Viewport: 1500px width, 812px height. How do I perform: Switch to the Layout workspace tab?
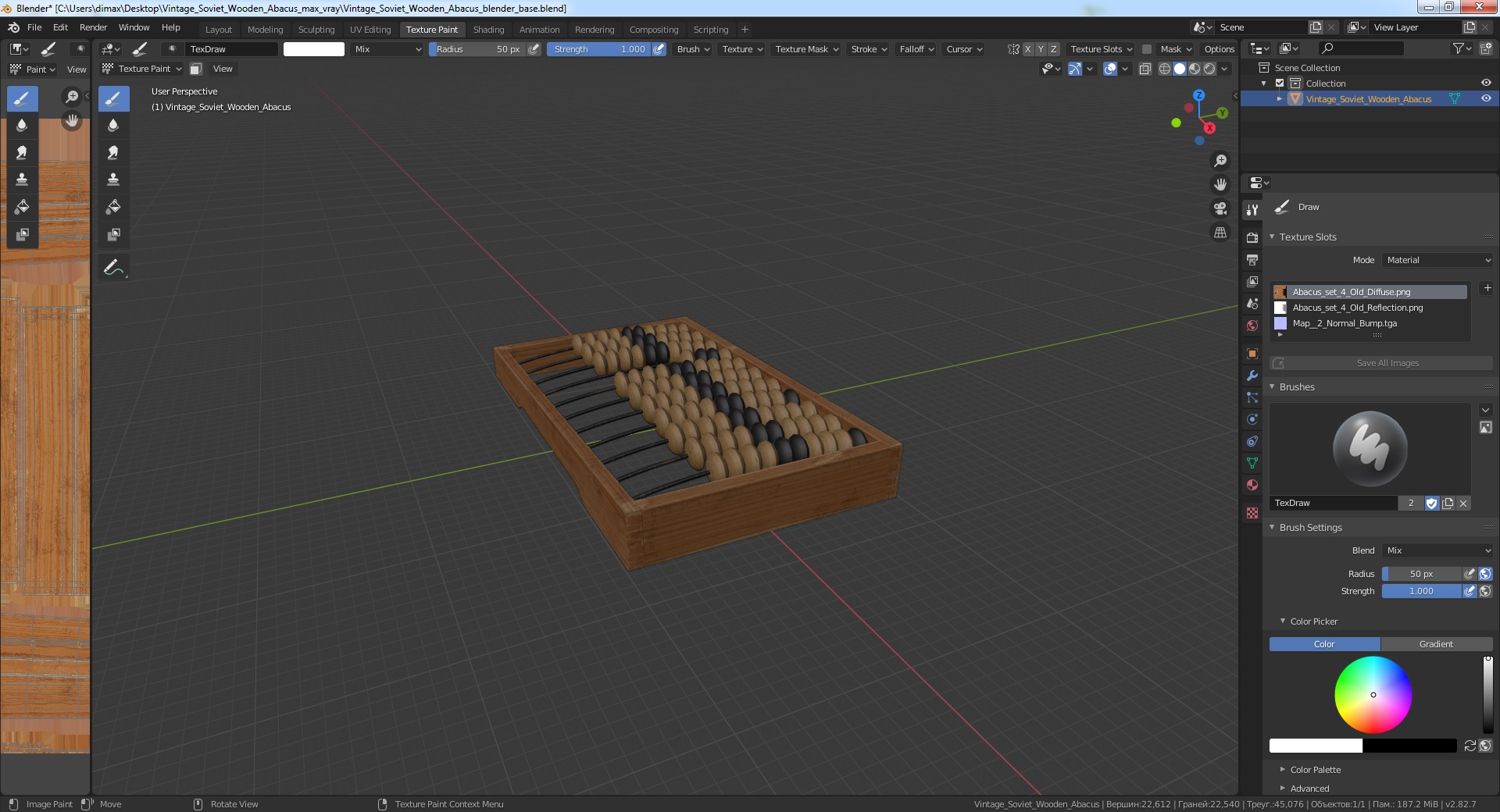click(219, 30)
